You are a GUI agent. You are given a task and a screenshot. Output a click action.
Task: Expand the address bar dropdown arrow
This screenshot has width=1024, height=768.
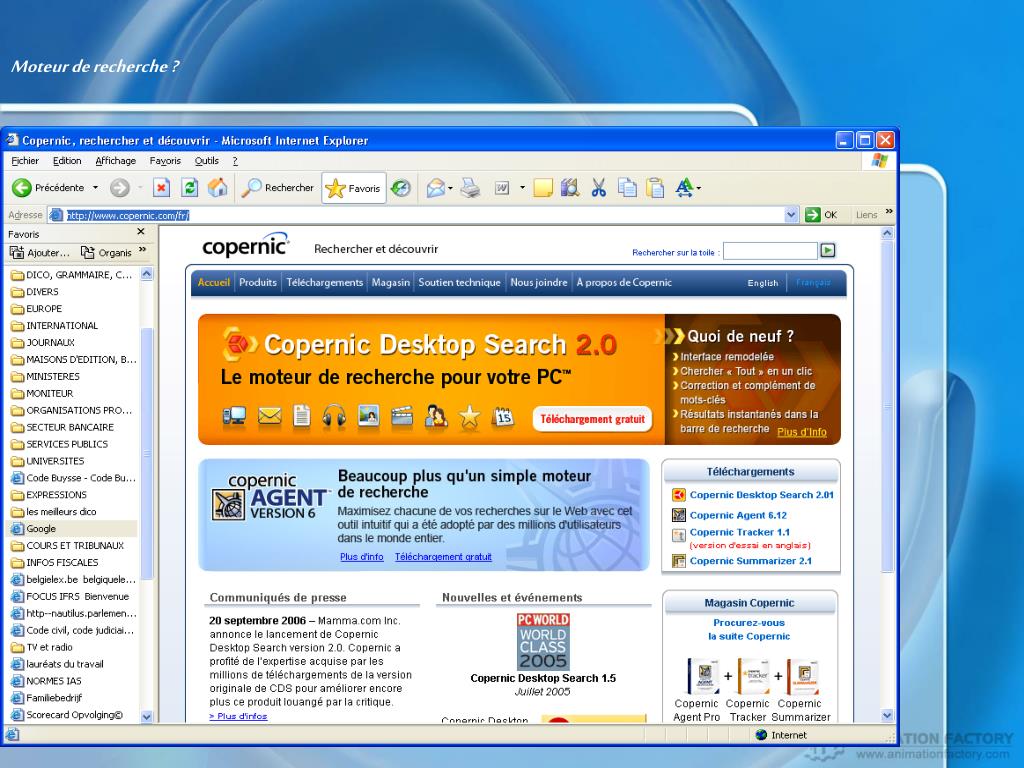791,215
